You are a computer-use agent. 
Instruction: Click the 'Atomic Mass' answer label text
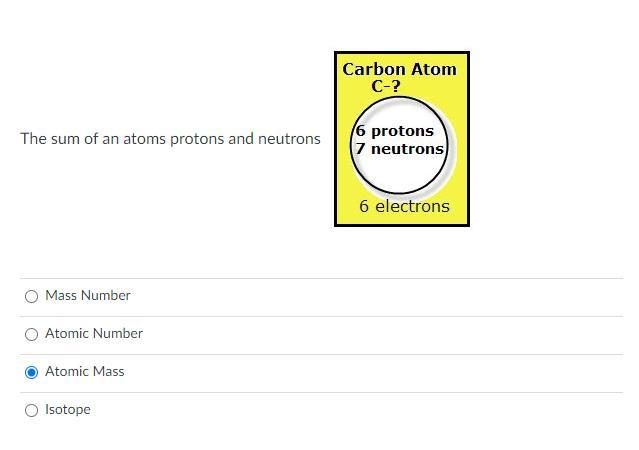coord(85,372)
